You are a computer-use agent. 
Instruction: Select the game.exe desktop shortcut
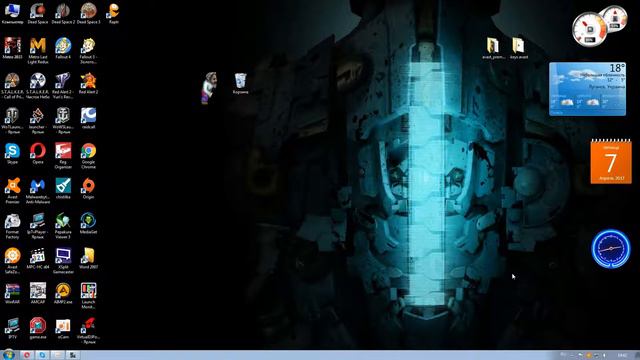click(x=38, y=329)
